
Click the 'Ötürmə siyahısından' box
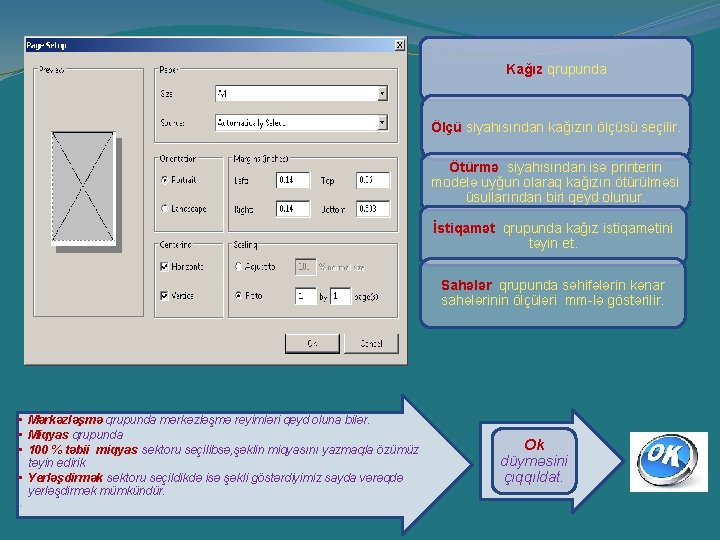click(555, 182)
